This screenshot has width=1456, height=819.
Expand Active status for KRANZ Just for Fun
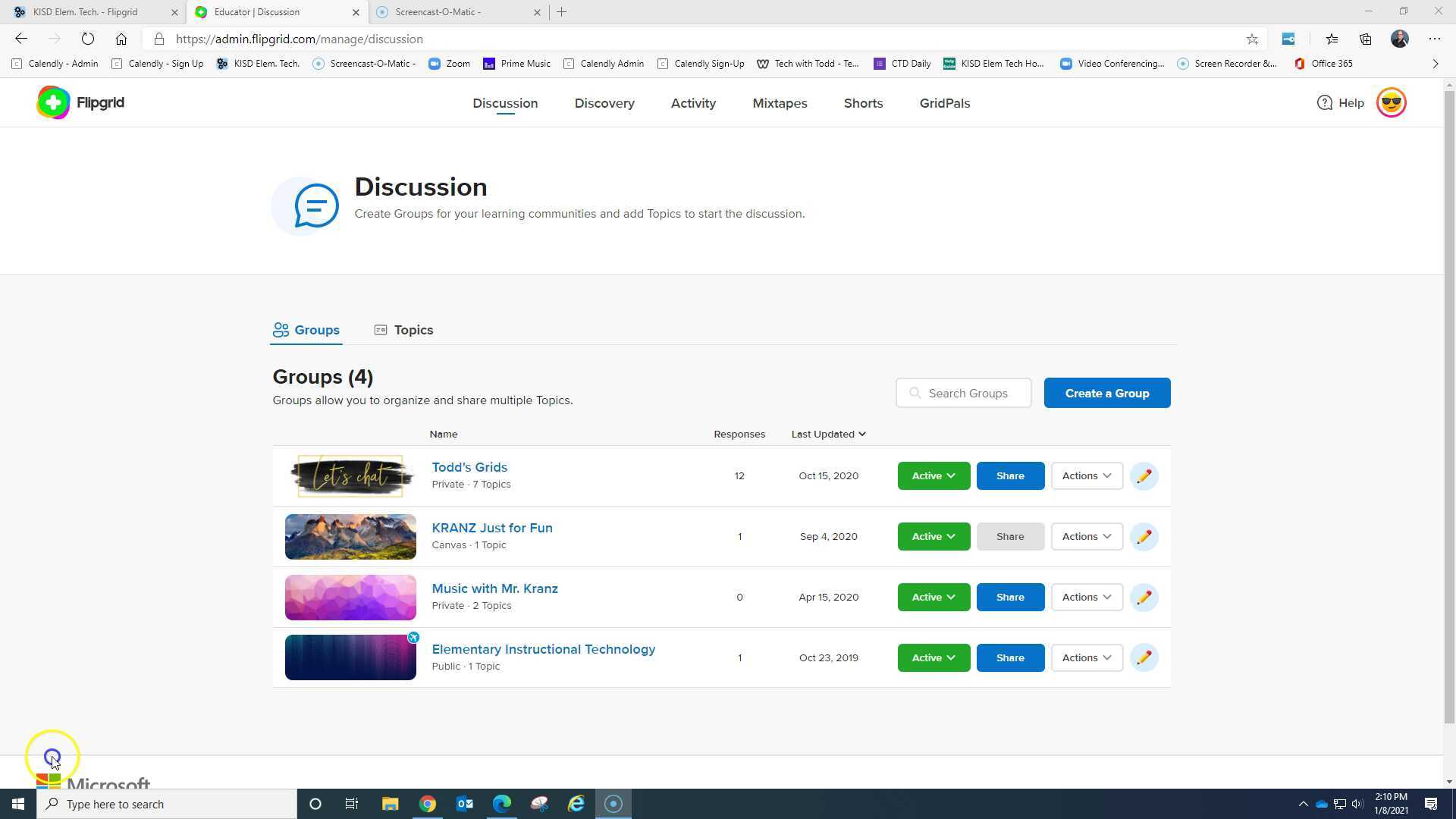934,537
